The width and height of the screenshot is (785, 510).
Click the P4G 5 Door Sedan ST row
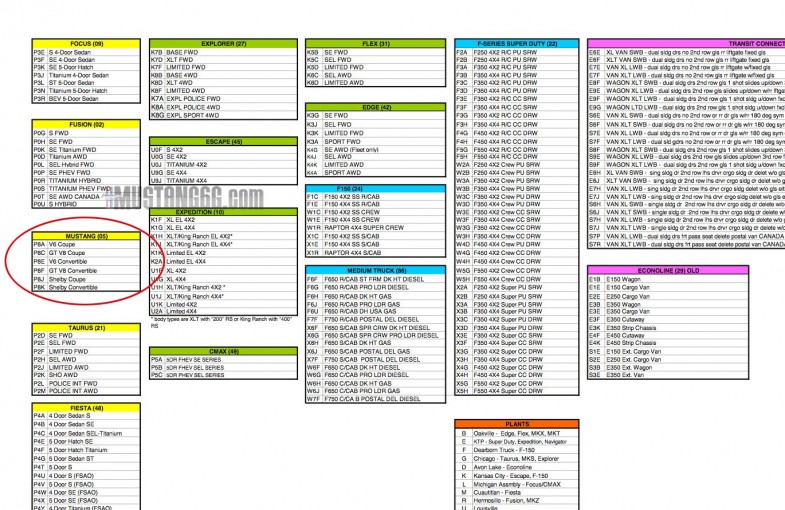pyautogui.click(x=86, y=458)
